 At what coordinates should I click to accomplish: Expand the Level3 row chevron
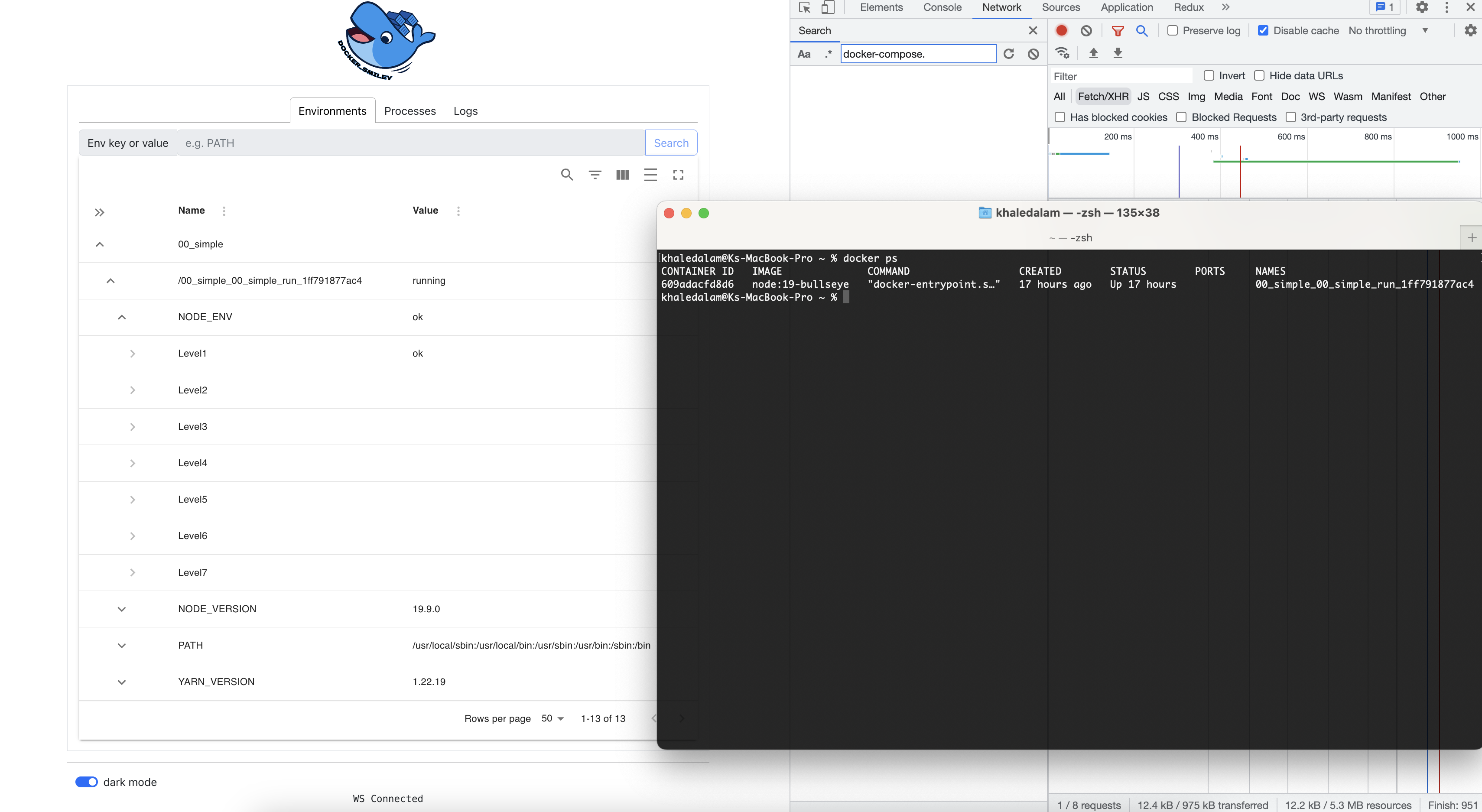click(132, 427)
